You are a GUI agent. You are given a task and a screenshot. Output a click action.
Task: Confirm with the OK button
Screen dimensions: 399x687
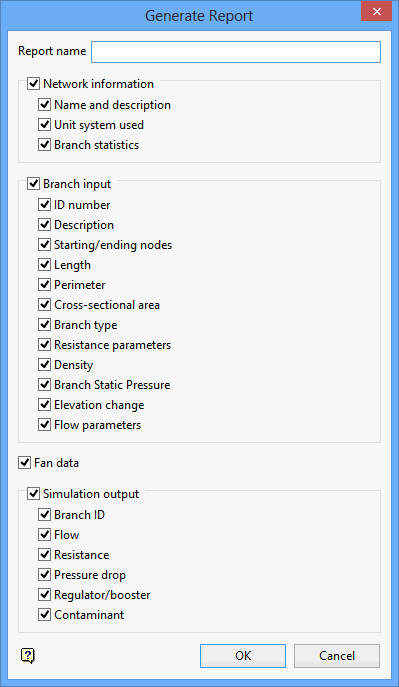click(x=243, y=656)
